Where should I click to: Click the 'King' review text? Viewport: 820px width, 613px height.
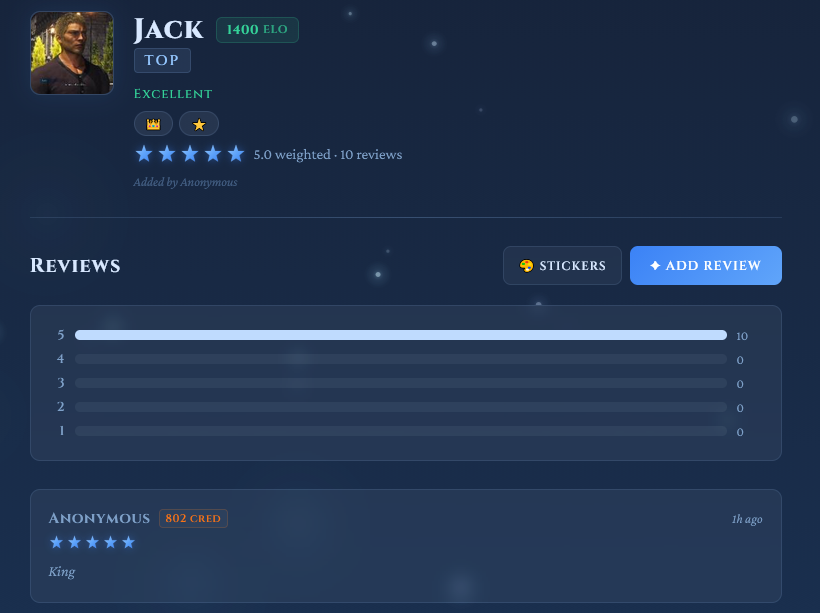[62, 572]
